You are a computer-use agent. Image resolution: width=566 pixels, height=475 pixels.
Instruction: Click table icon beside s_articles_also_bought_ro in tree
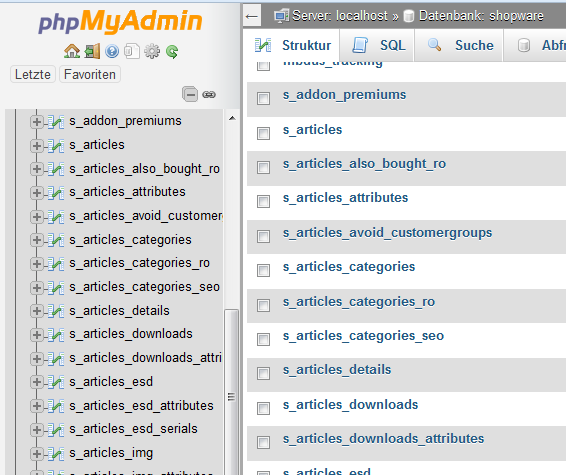56,169
